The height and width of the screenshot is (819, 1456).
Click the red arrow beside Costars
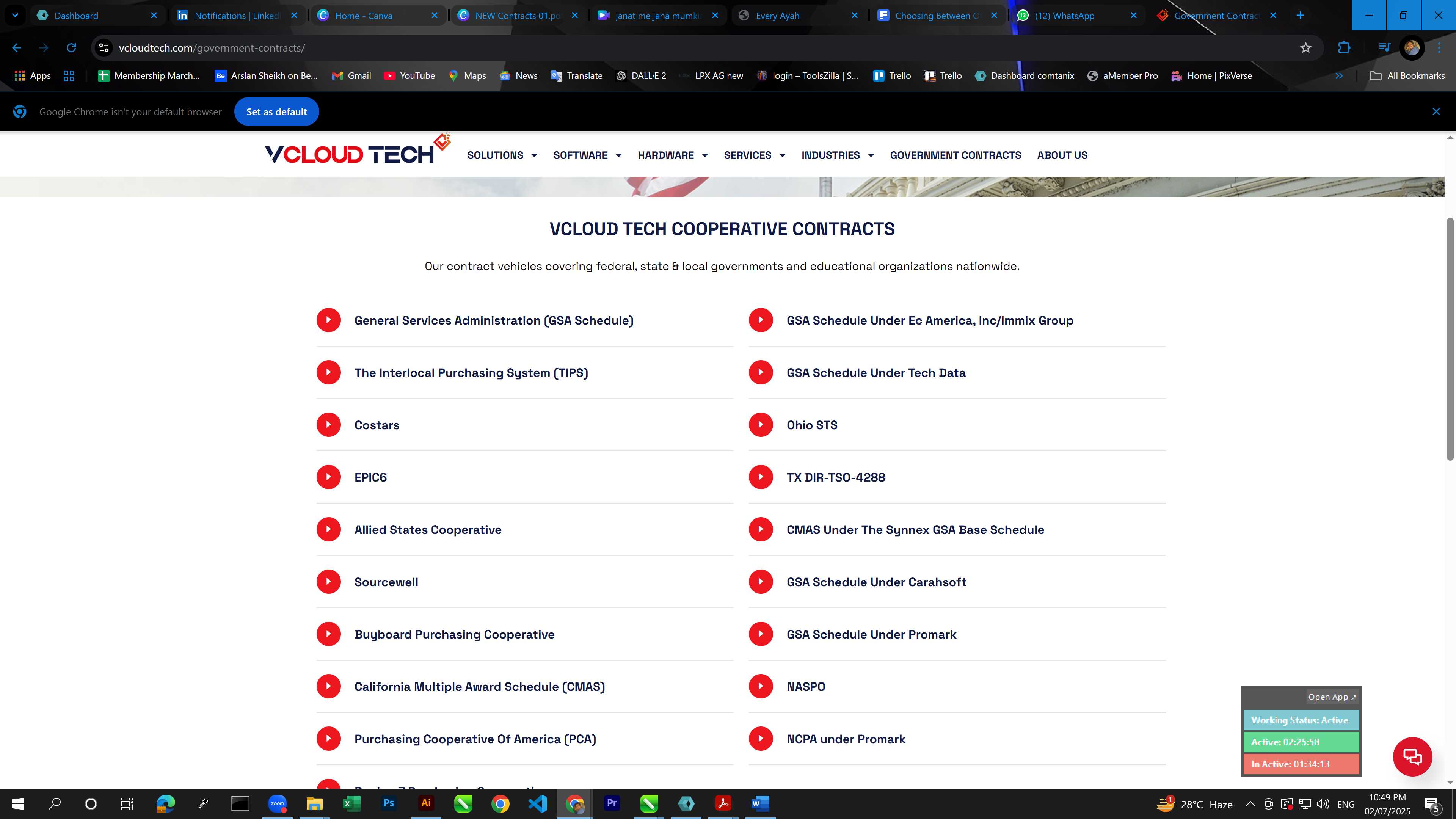(328, 425)
